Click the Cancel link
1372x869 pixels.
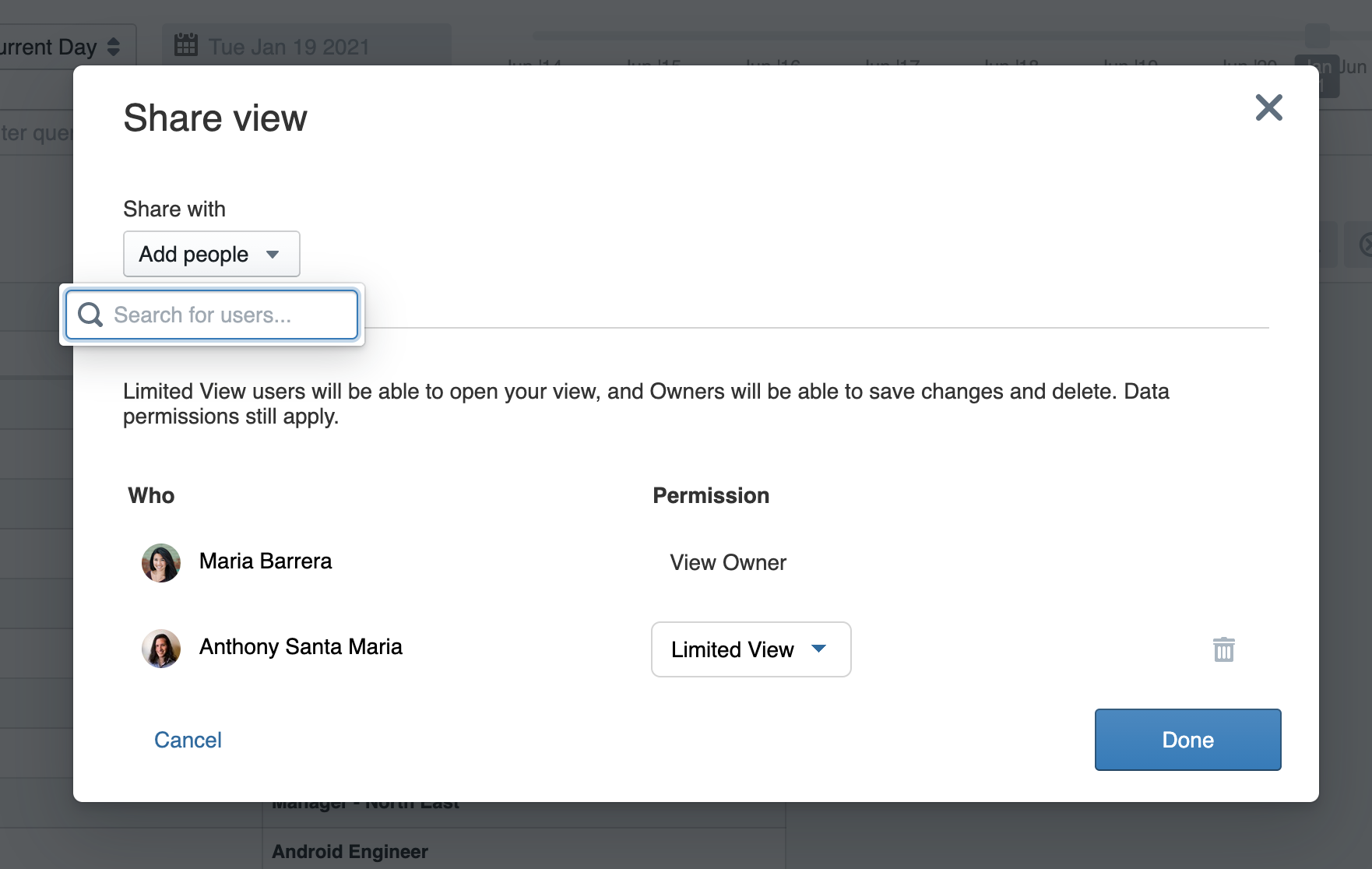pyautogui.click(x=188, y=740)
